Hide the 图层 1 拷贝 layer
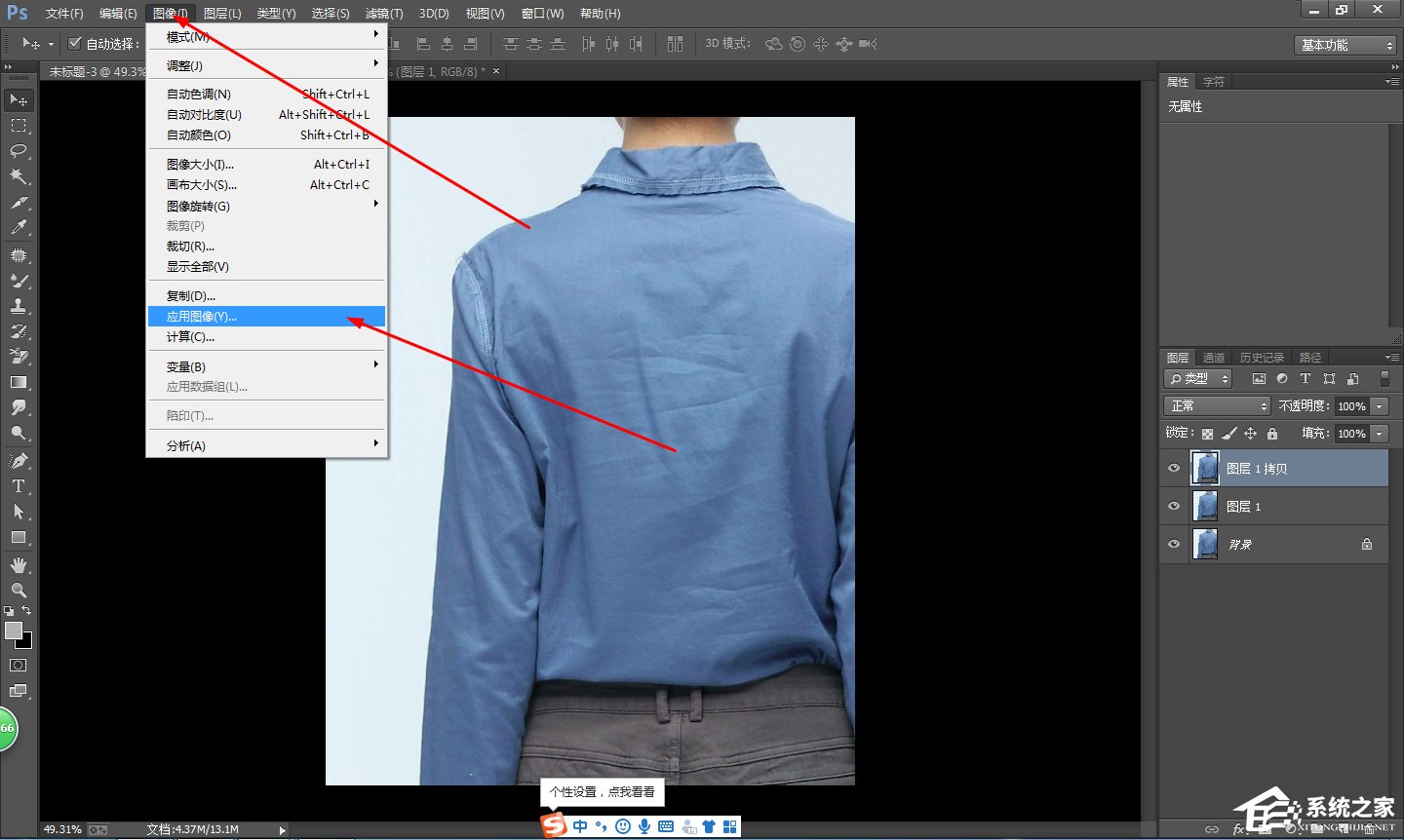 click(1174, 469)
